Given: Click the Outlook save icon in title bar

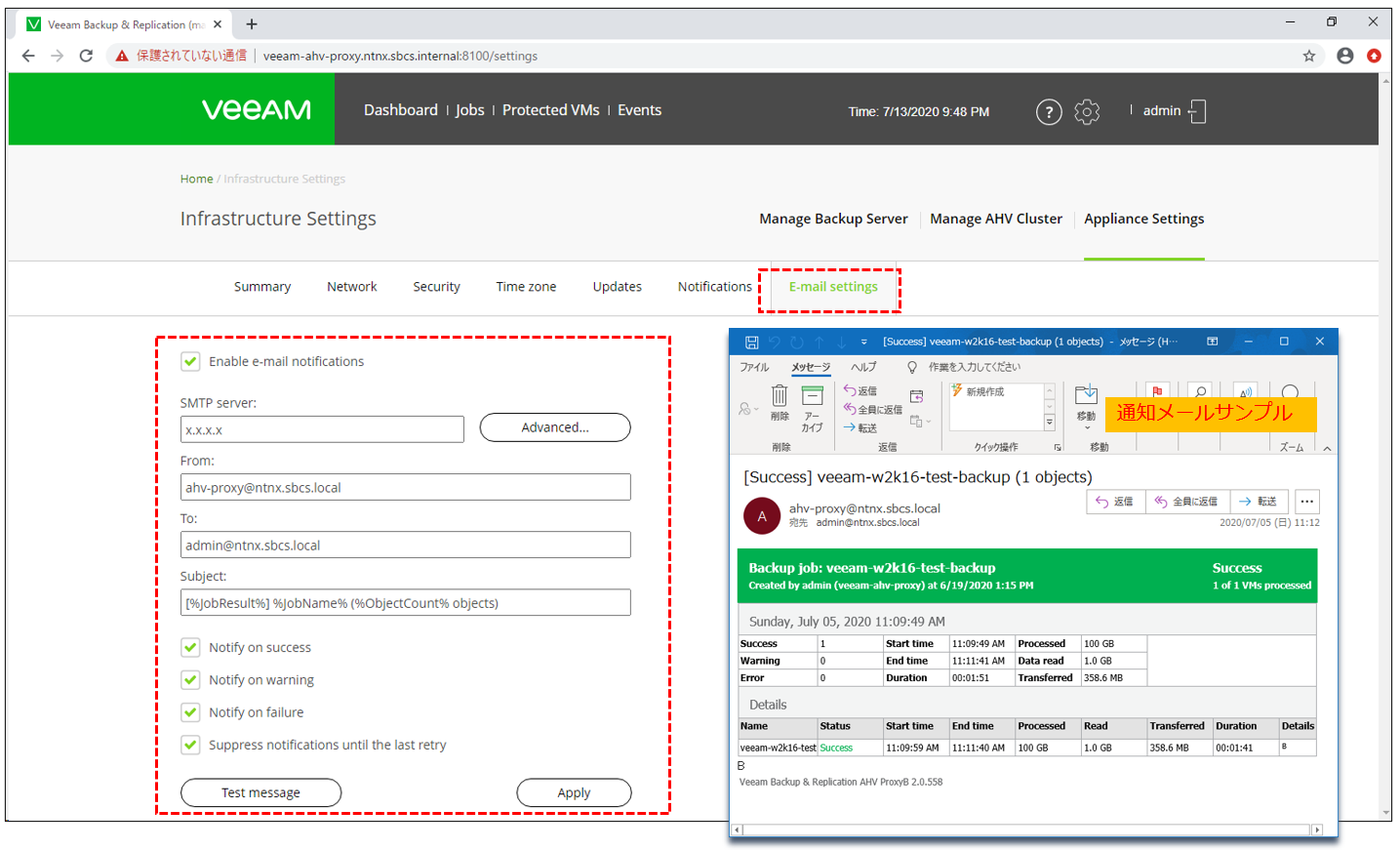Looking at the screenshot, I should (x=751, y=342).
